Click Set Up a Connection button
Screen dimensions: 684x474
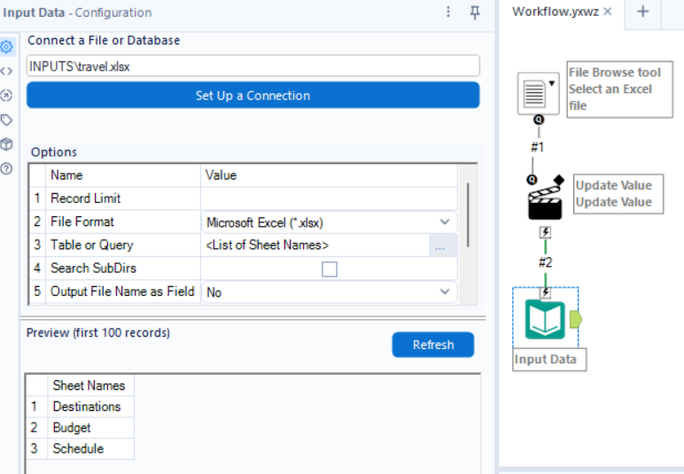[x=253, y=95]
